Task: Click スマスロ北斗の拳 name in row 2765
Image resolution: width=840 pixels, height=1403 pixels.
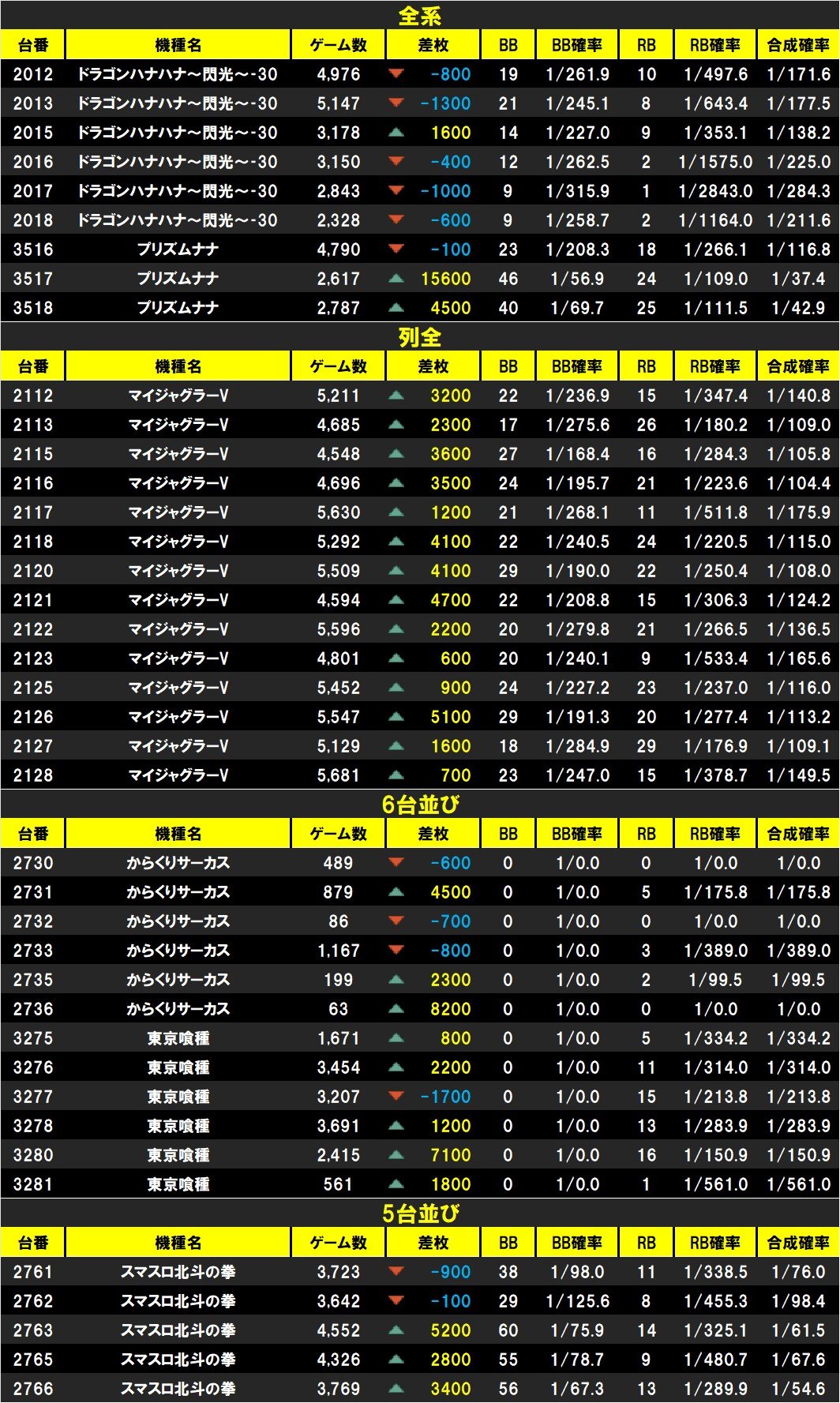Action: (178, 1360)
